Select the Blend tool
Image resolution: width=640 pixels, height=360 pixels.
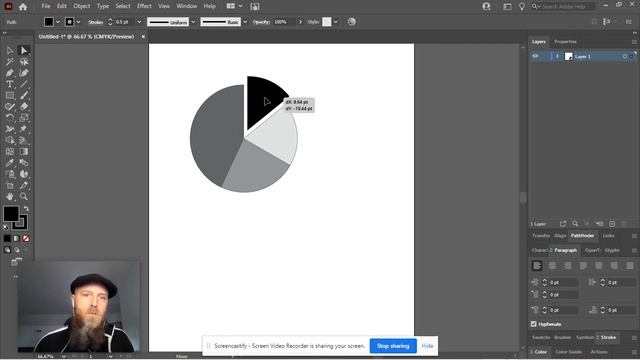24,163
